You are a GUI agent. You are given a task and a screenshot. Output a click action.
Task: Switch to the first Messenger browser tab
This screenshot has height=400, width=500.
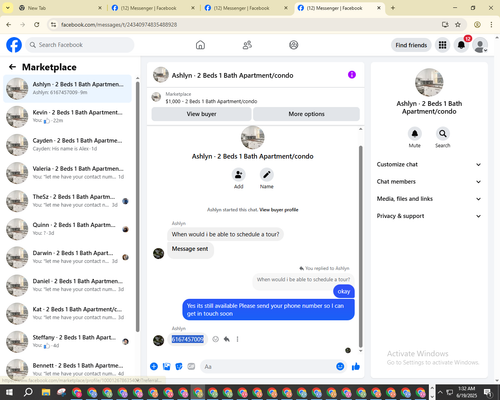pos(153,8)
